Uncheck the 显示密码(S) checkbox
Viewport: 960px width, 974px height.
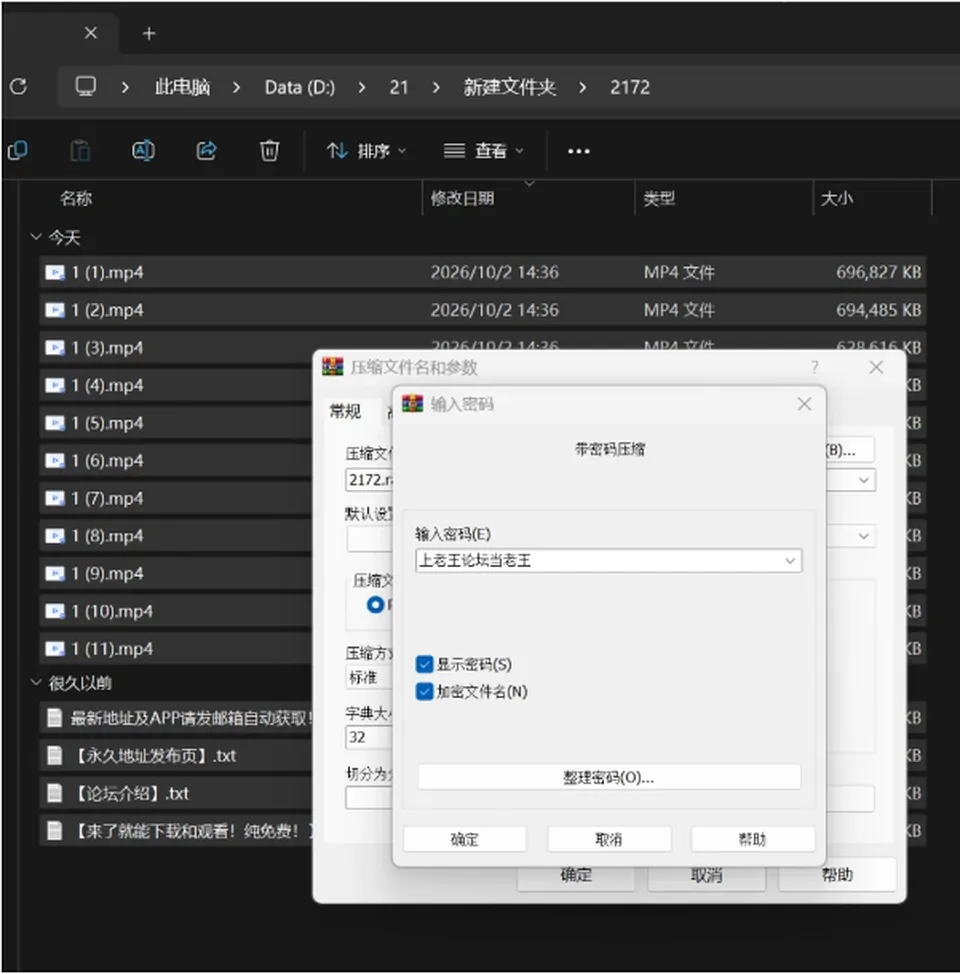(x=424, y=665)
